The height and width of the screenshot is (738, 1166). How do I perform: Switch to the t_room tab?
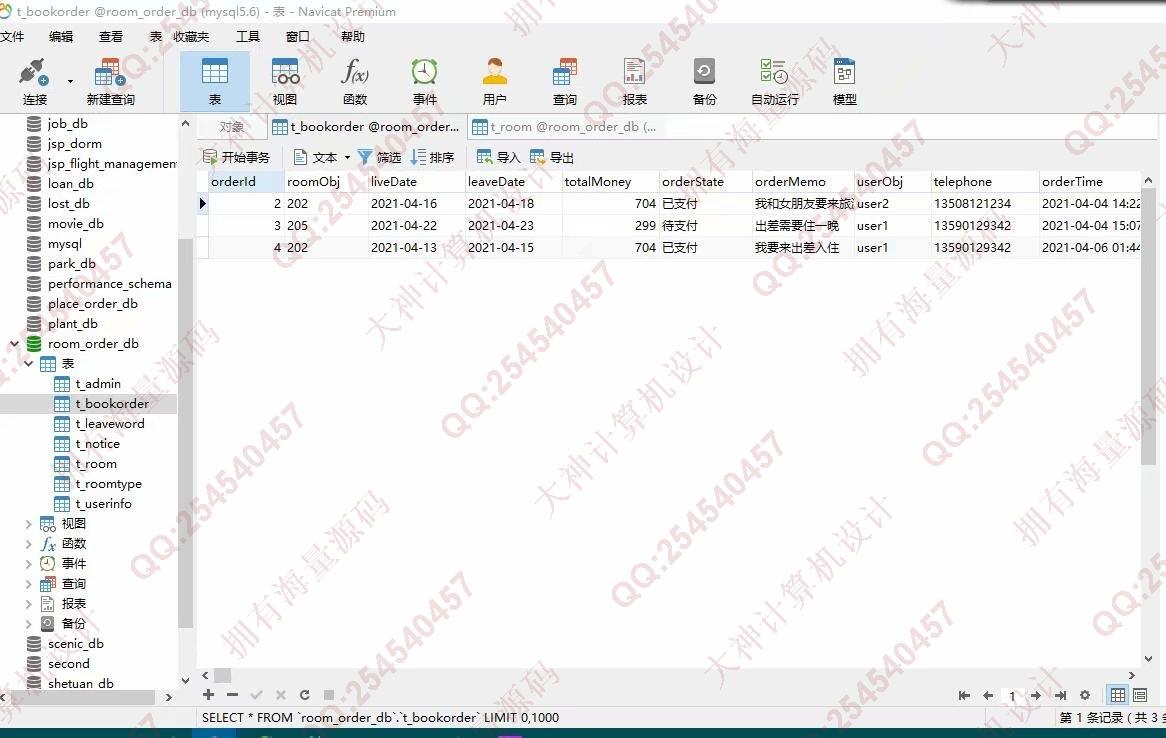pyautogui.click(x=564, y=127)
